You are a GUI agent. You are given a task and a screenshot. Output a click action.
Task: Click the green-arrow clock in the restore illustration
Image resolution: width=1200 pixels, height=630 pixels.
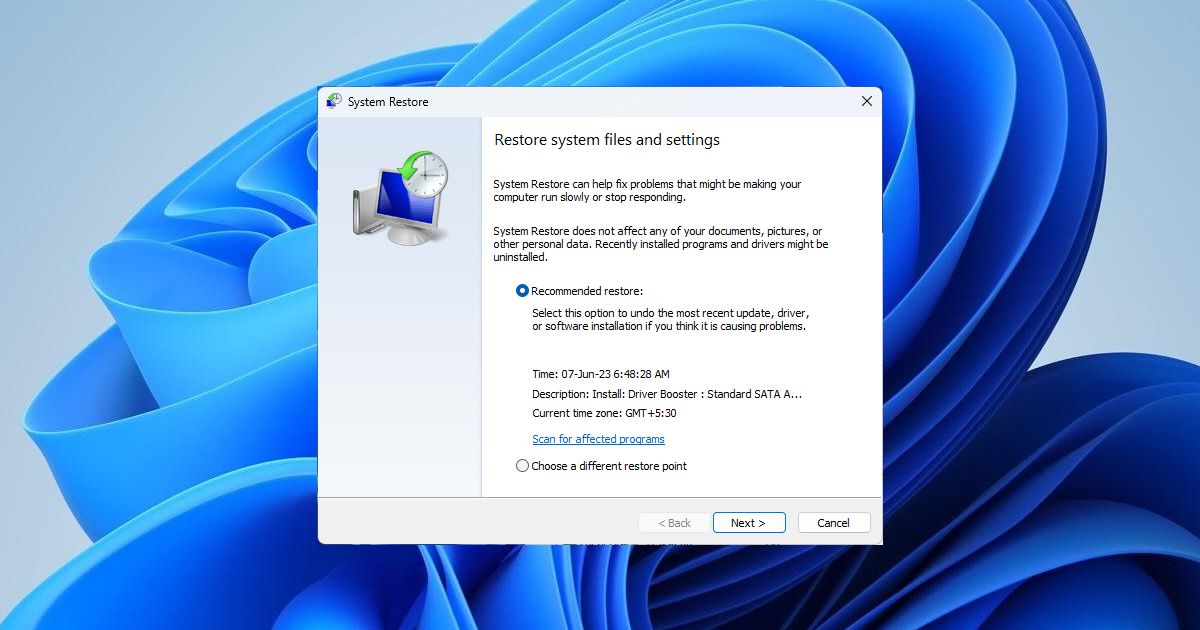[424, 174]
